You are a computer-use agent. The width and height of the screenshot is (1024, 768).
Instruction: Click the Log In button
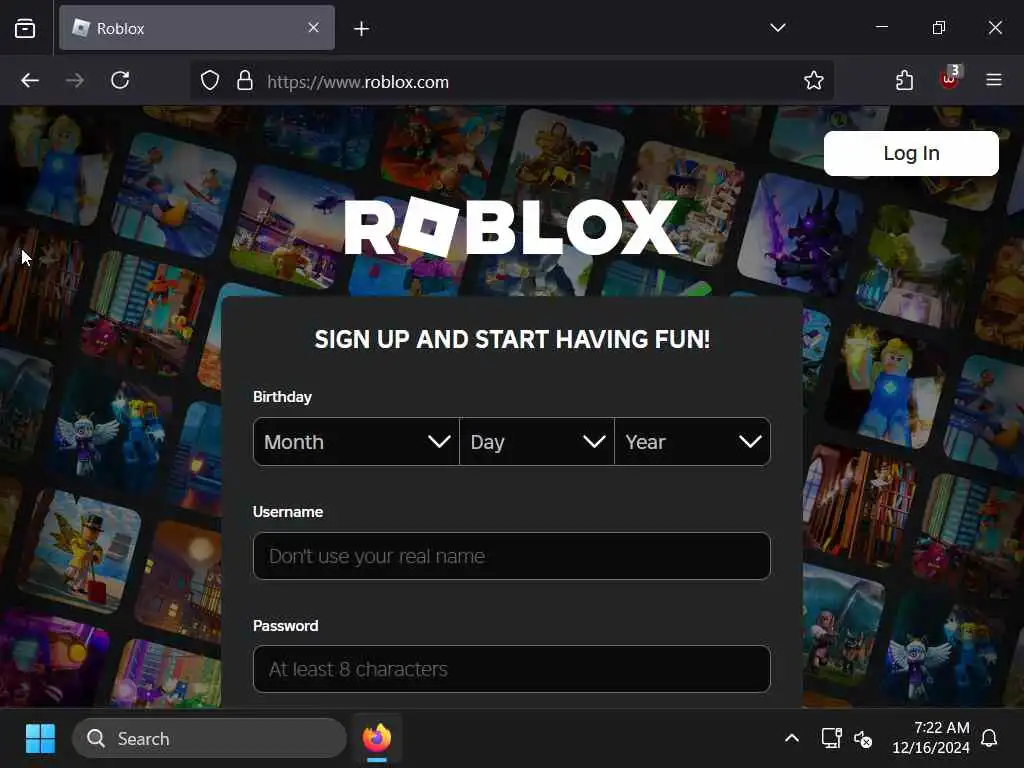(911, 153)
